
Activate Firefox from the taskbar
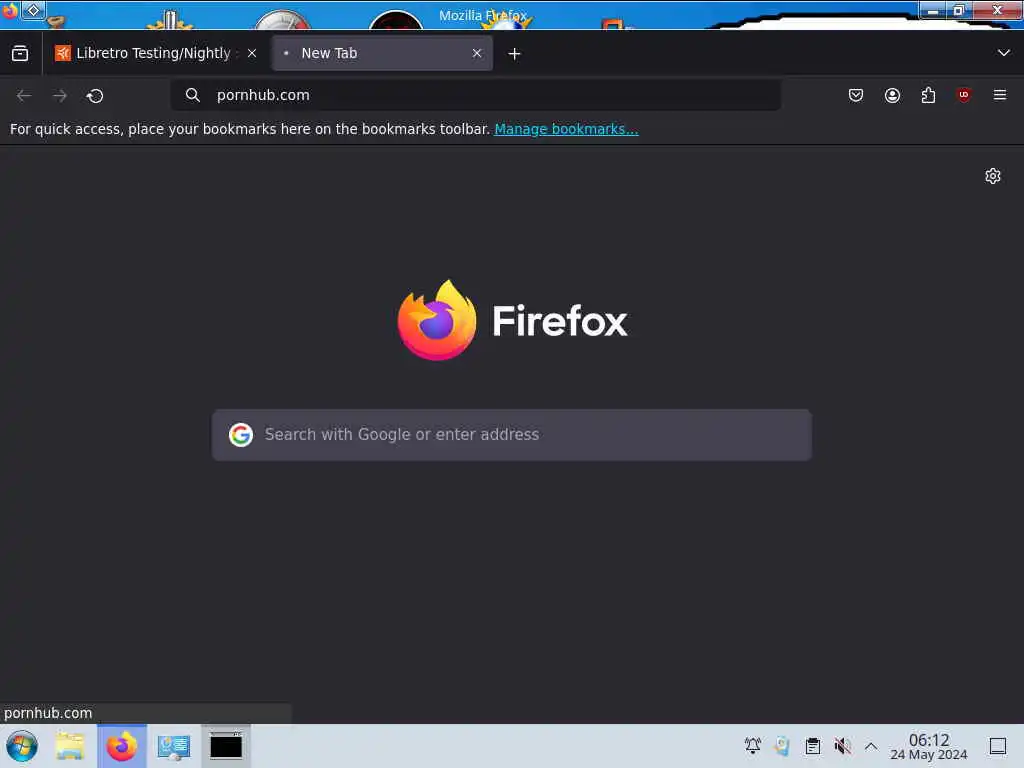pos(122,746)
